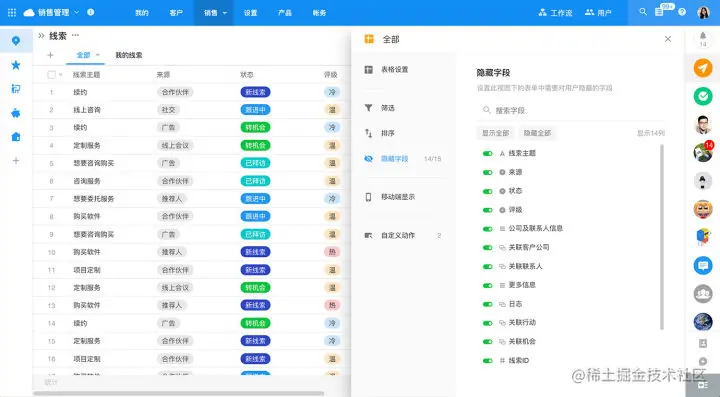Select the piggy bank icon in left sidebar
Screen dimensions: 720x397
click(16, 113)
